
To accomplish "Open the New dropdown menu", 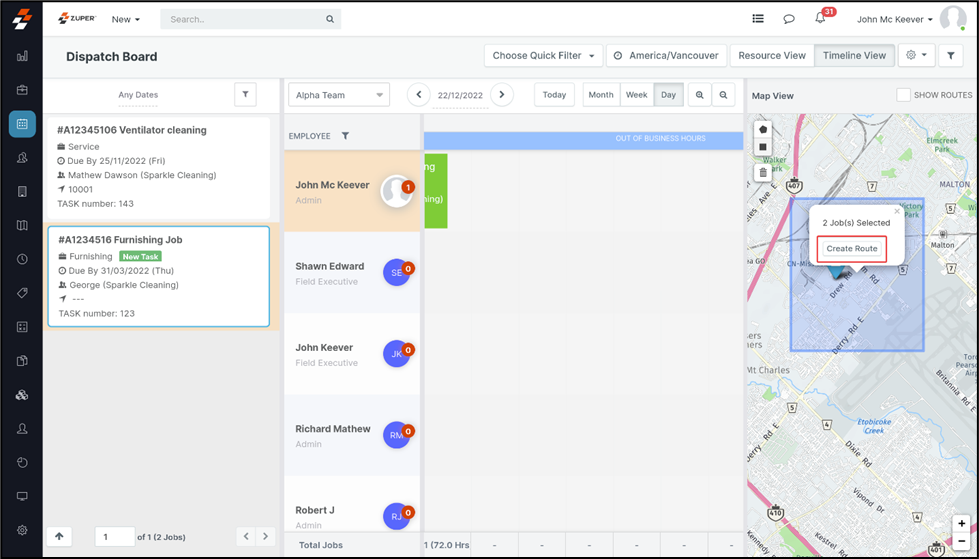I will point(125,19).
